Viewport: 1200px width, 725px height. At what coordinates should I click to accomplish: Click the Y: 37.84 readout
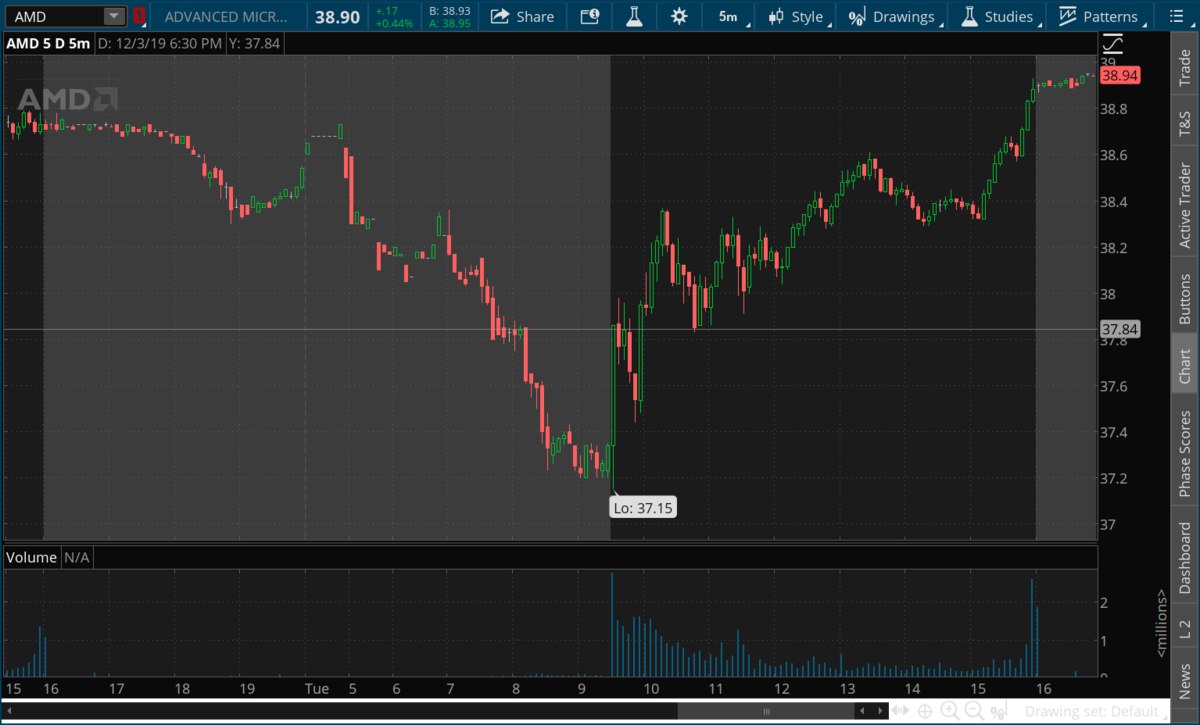[x=254, y=44]
